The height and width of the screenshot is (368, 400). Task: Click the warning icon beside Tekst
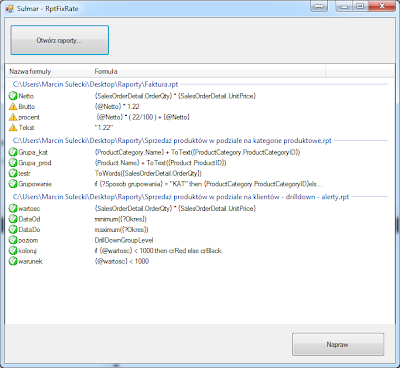[13, 128]
